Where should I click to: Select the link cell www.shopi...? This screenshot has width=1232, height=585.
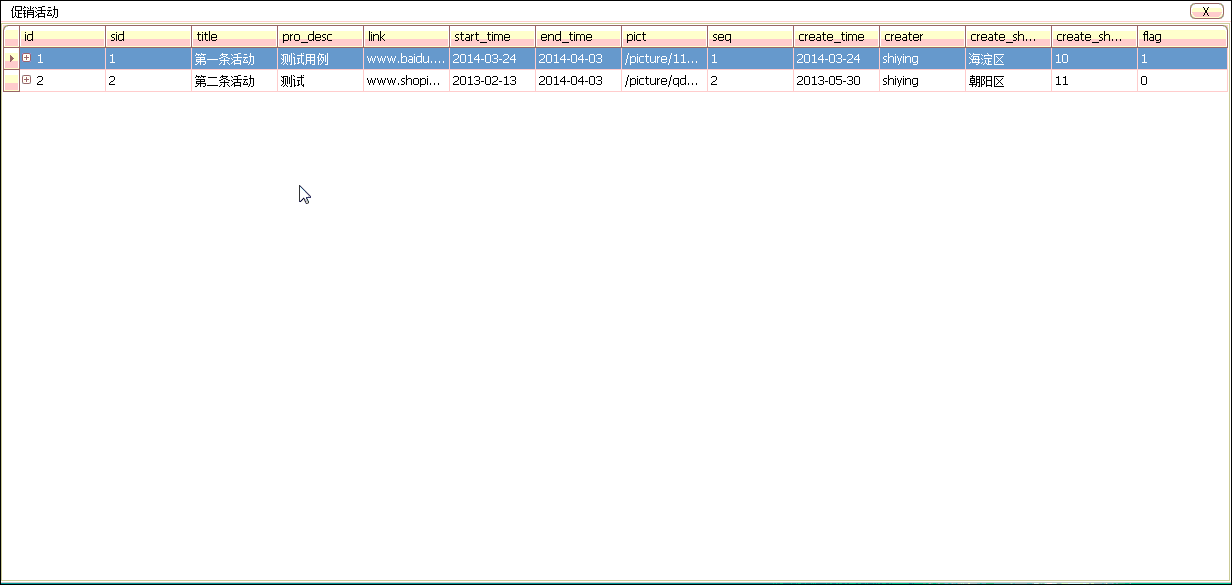[406, 81]
